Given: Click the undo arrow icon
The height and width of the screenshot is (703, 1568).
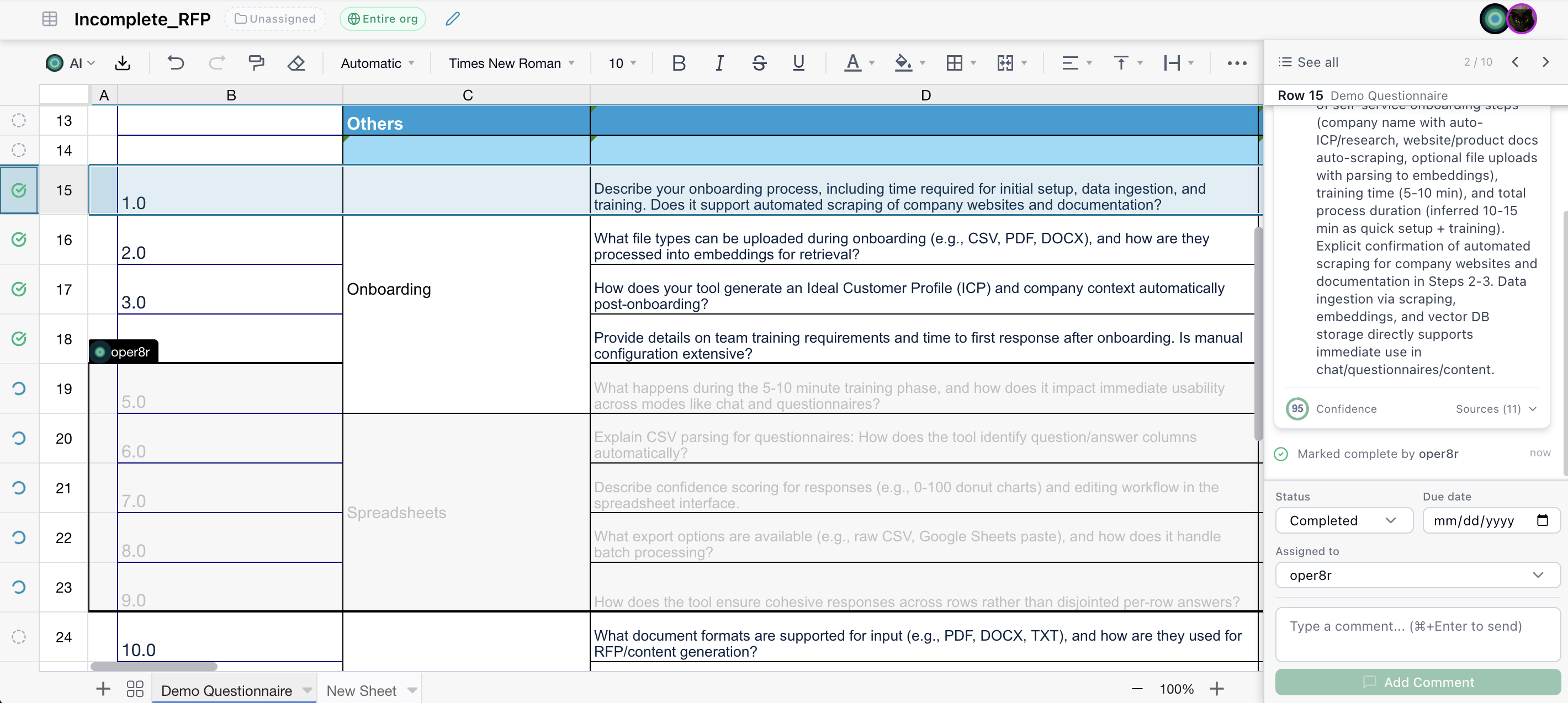Looking at the screenshot, I should click(176, 63).
